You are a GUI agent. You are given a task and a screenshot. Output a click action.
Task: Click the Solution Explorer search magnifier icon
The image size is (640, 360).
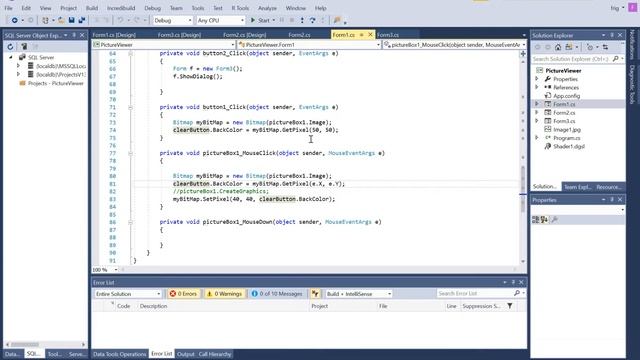616,59
